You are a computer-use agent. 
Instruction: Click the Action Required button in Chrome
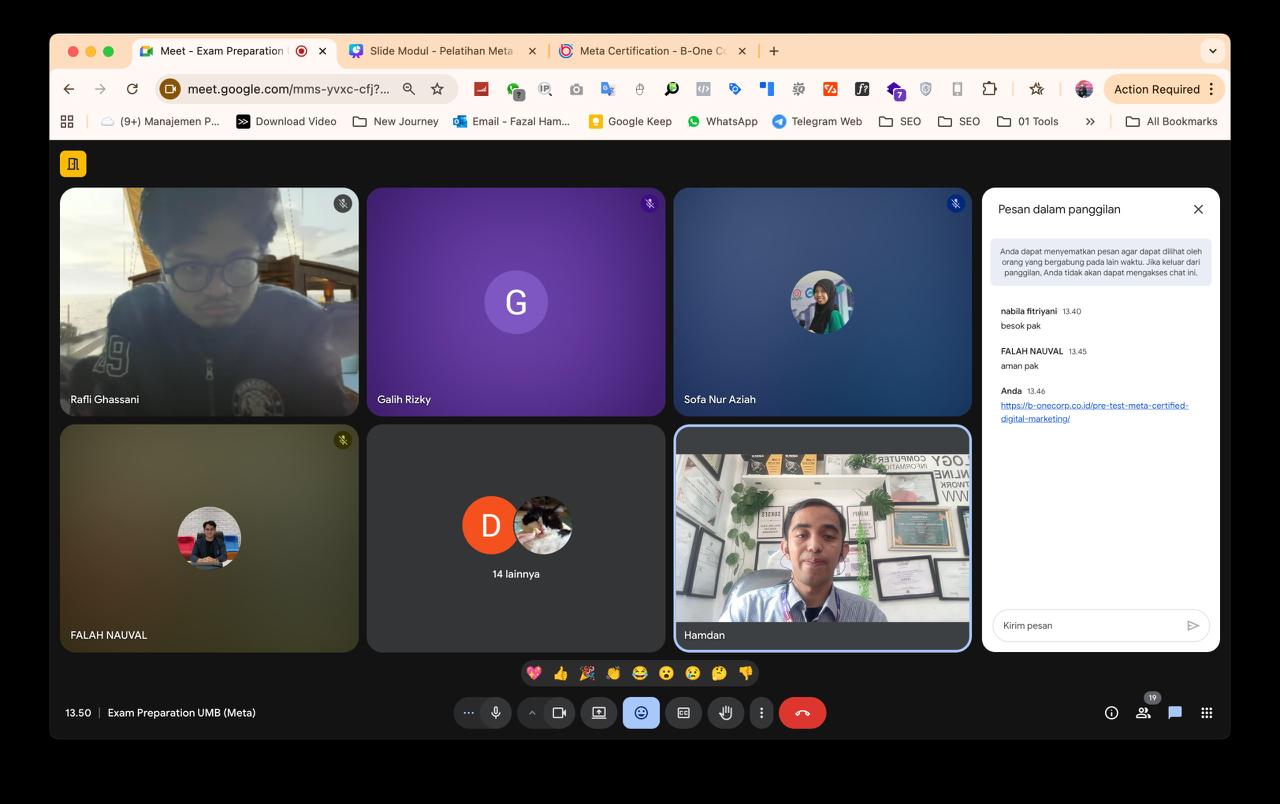pos(1156,89)
